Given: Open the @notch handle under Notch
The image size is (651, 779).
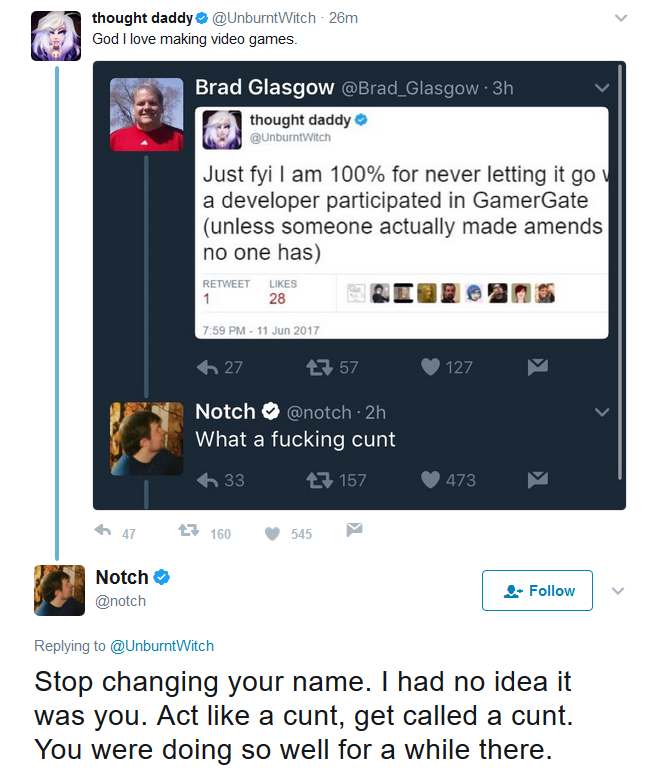Looking at the screenshot, I should pyautogui.click(x=120, y=601).
